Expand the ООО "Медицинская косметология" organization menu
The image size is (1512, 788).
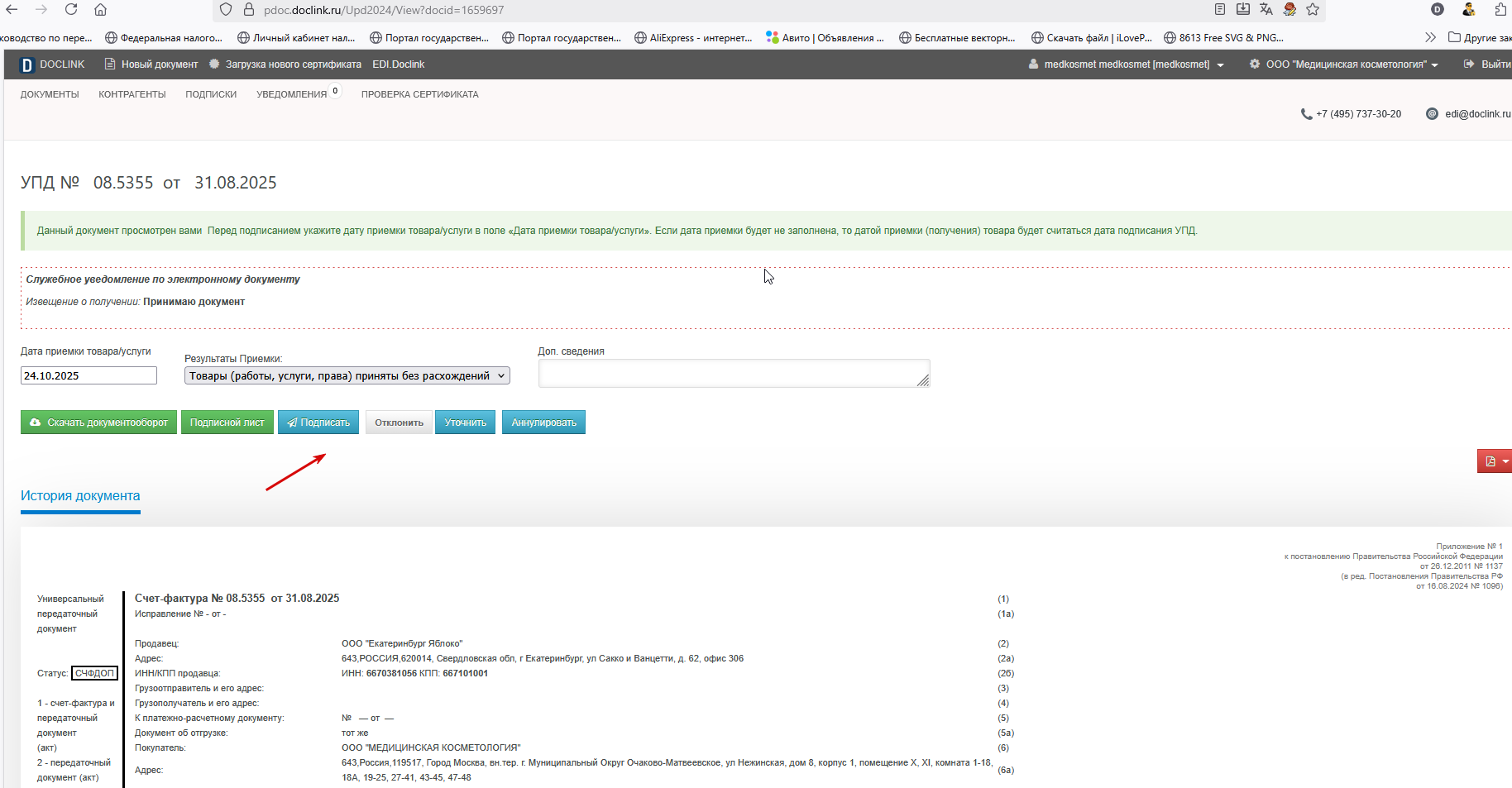coord(1344,64)
